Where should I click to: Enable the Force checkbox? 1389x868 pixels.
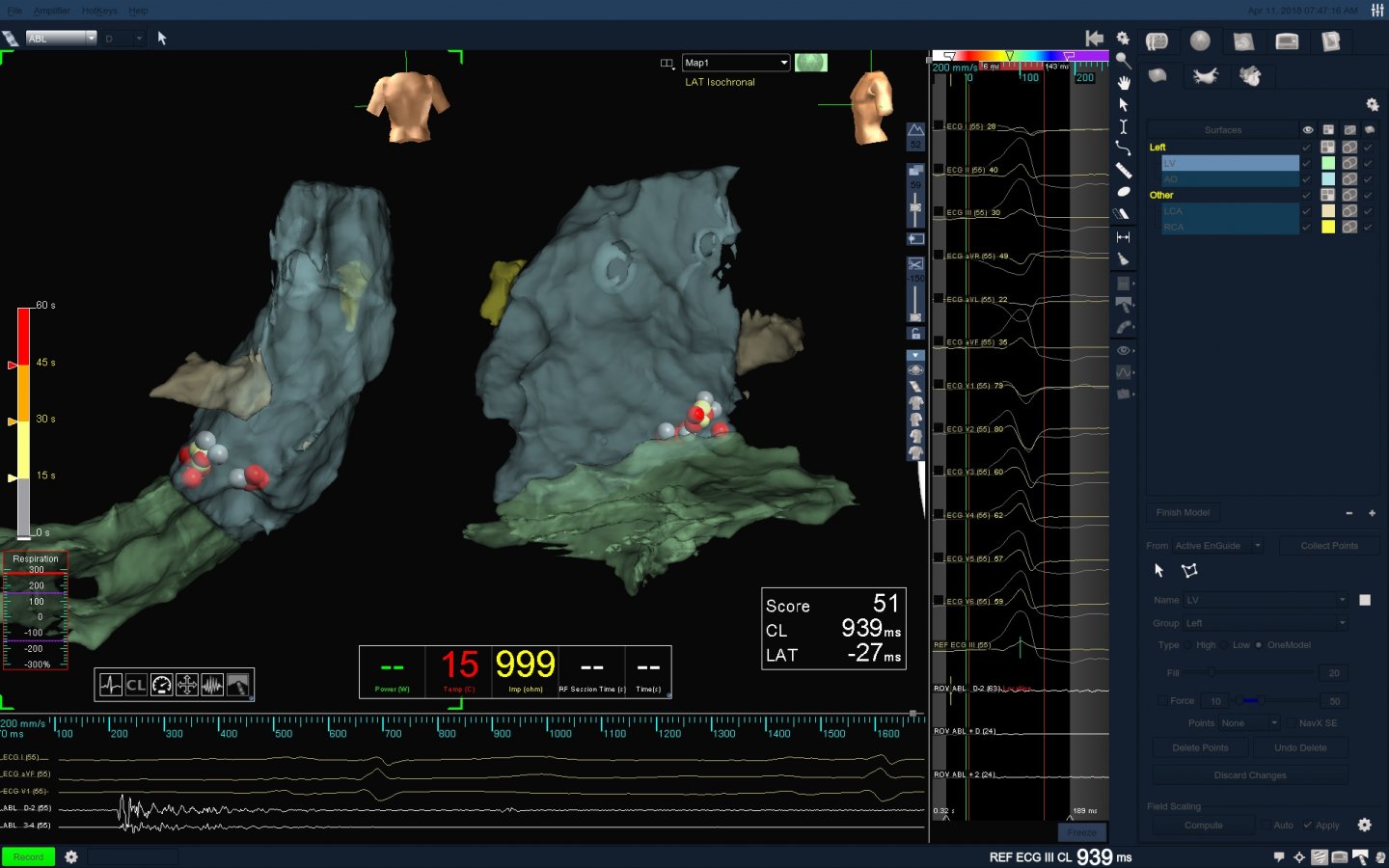click(x=1161, y=701)
